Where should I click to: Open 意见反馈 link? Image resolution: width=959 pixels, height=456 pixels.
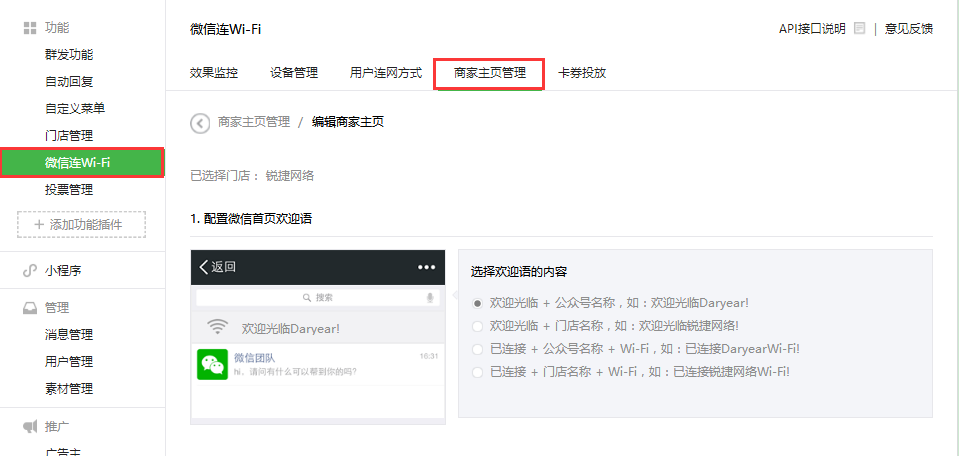[908, 29]
